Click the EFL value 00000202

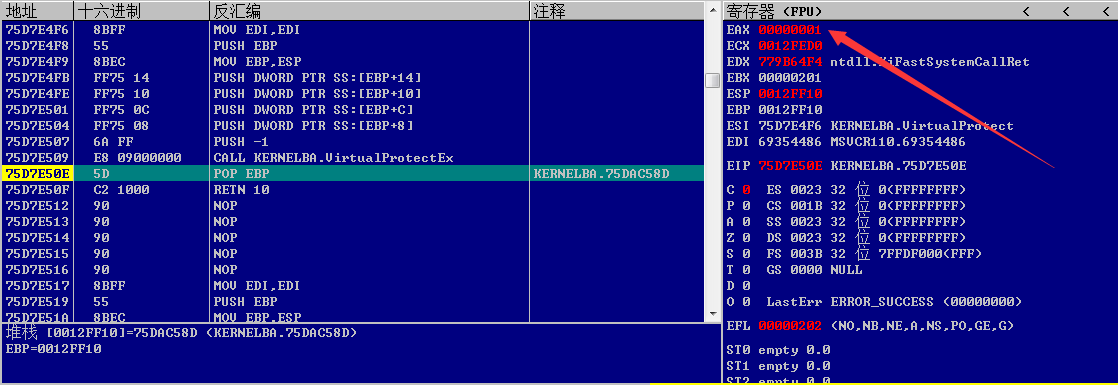click(790, 325)
